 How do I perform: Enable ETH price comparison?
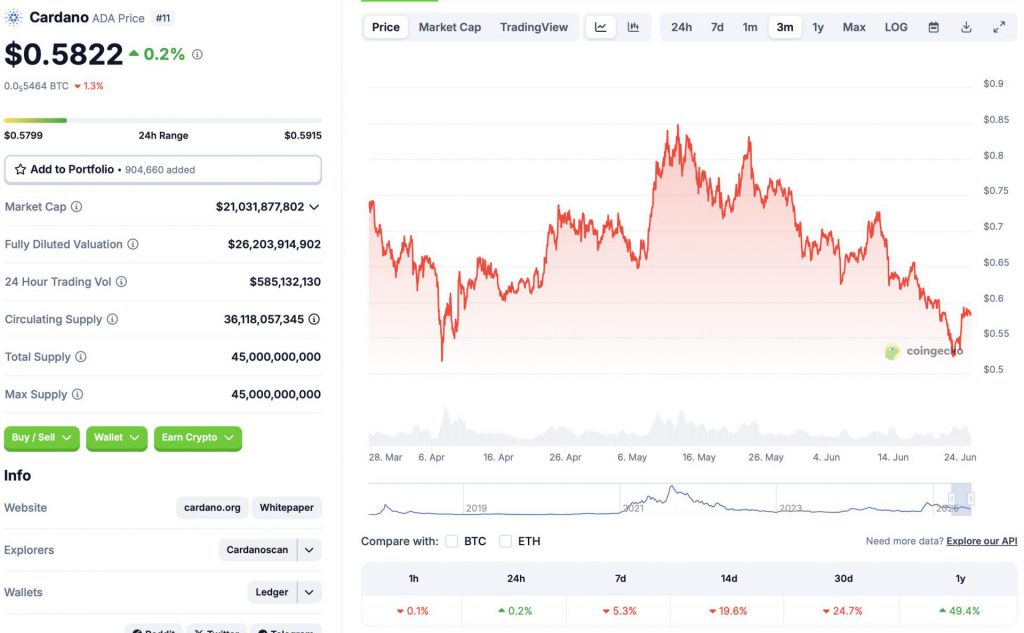click(504, 541)
